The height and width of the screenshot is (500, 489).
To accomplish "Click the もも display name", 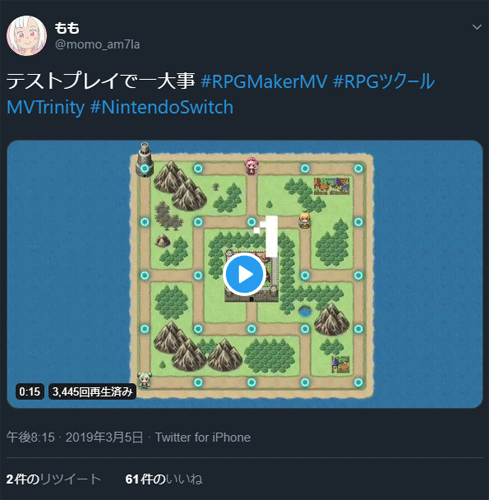I will pyautogui.click(x=67, y=28).
